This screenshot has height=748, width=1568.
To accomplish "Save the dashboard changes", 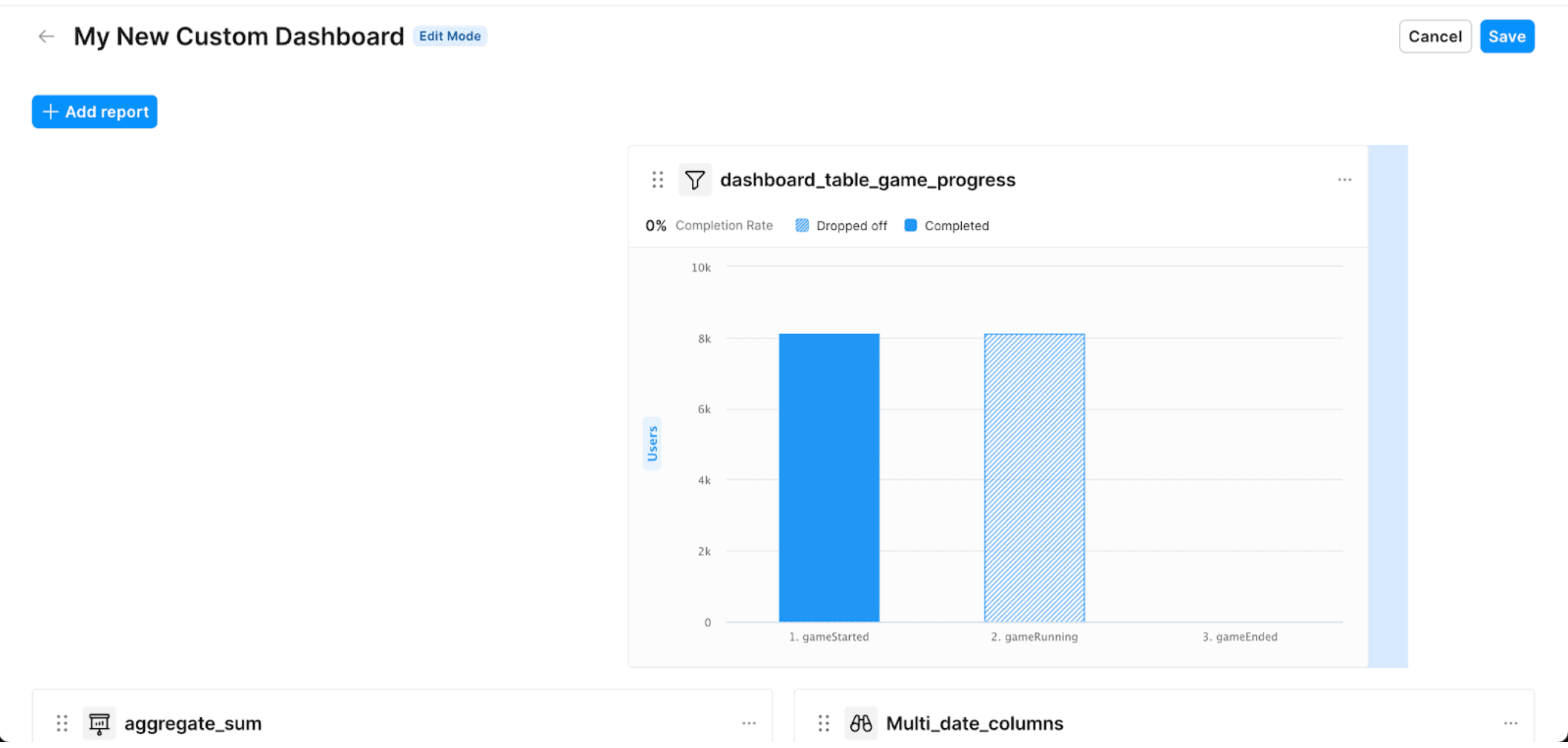I will click(1506, 37).
